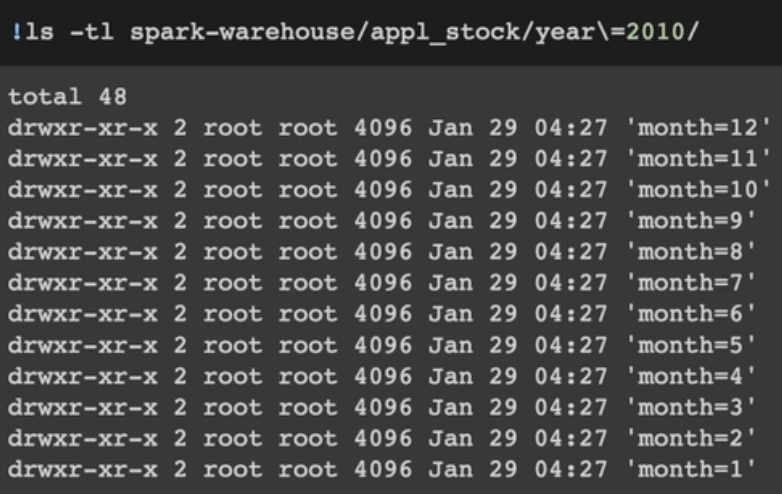
Task: Click the 'month=6' directory name
Action: click(x=690, y=314)
